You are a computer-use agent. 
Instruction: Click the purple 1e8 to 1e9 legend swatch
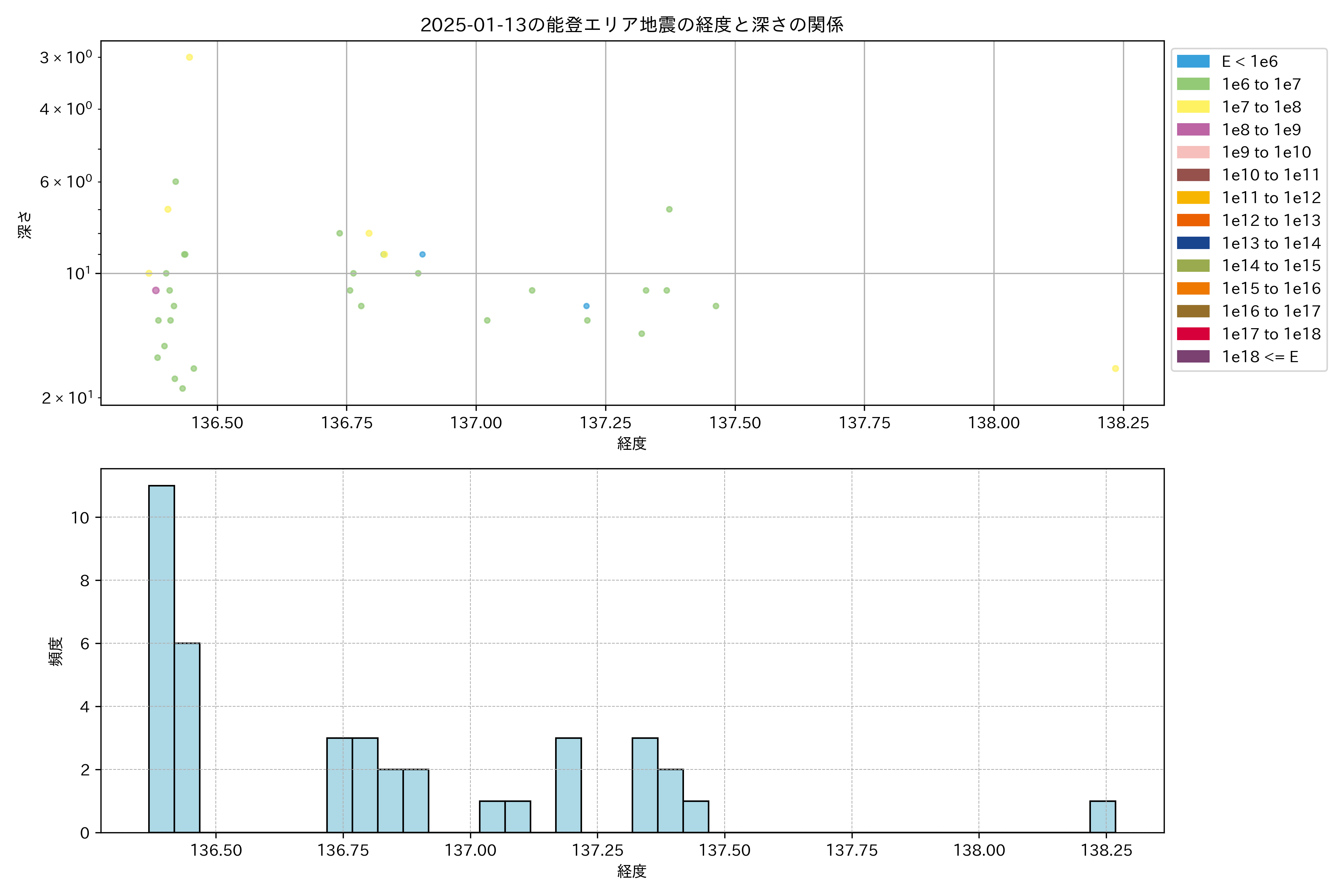click(x=1192, y=130)
